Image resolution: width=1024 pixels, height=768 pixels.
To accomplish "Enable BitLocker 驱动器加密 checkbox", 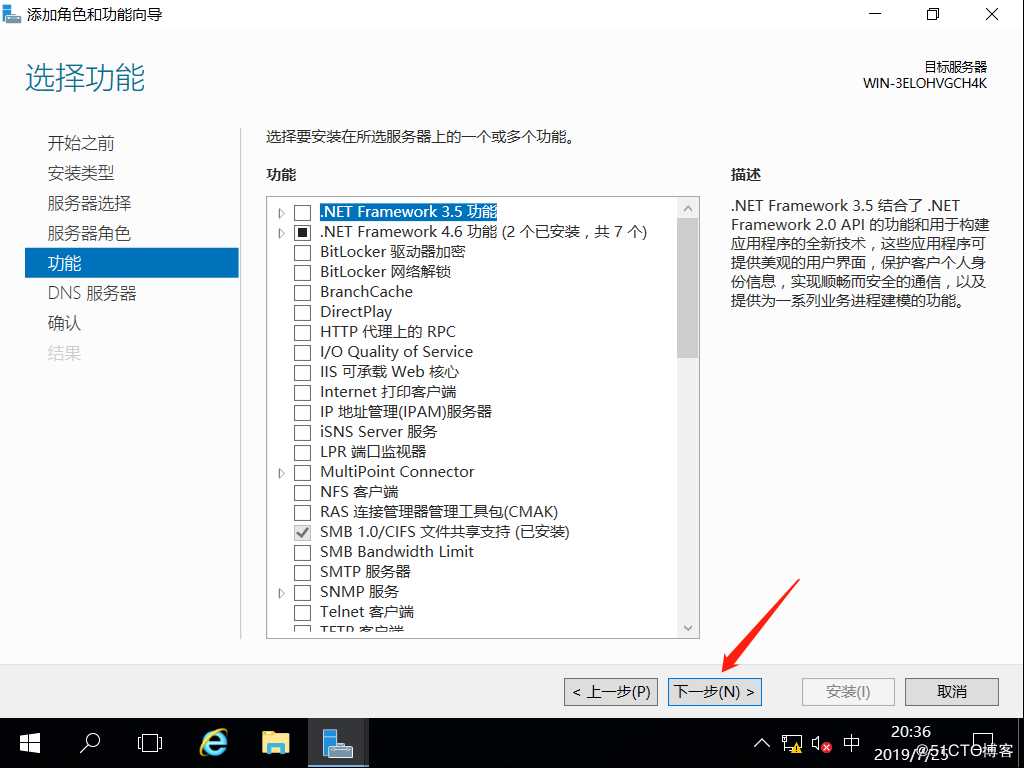I will 302,253.
